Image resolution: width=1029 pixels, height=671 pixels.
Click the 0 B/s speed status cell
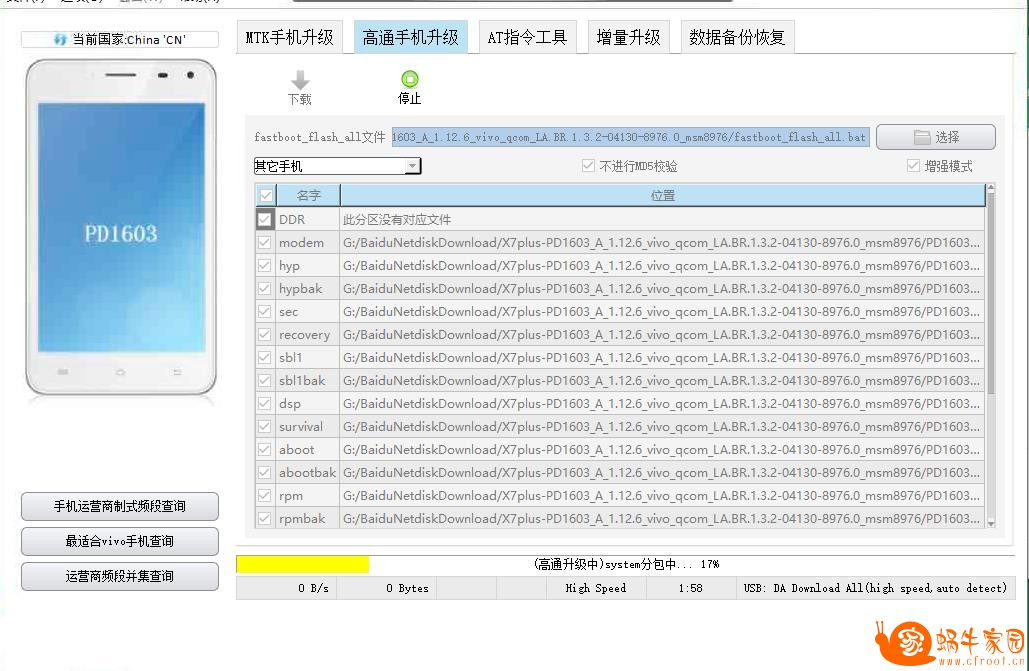point(287,588)
